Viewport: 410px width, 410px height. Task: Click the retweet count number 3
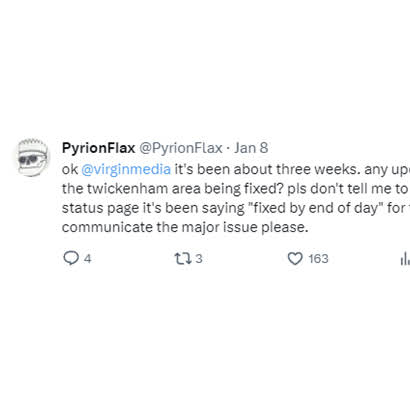[x=199, y=259]
